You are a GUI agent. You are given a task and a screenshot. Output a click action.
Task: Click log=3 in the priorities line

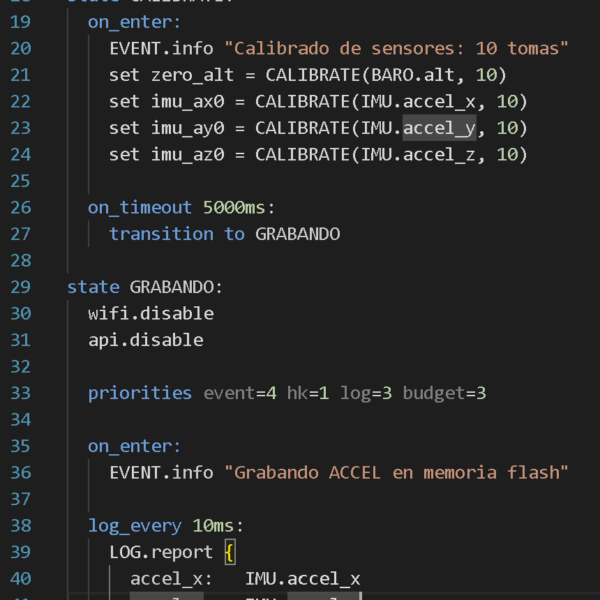tap(366, 393)
